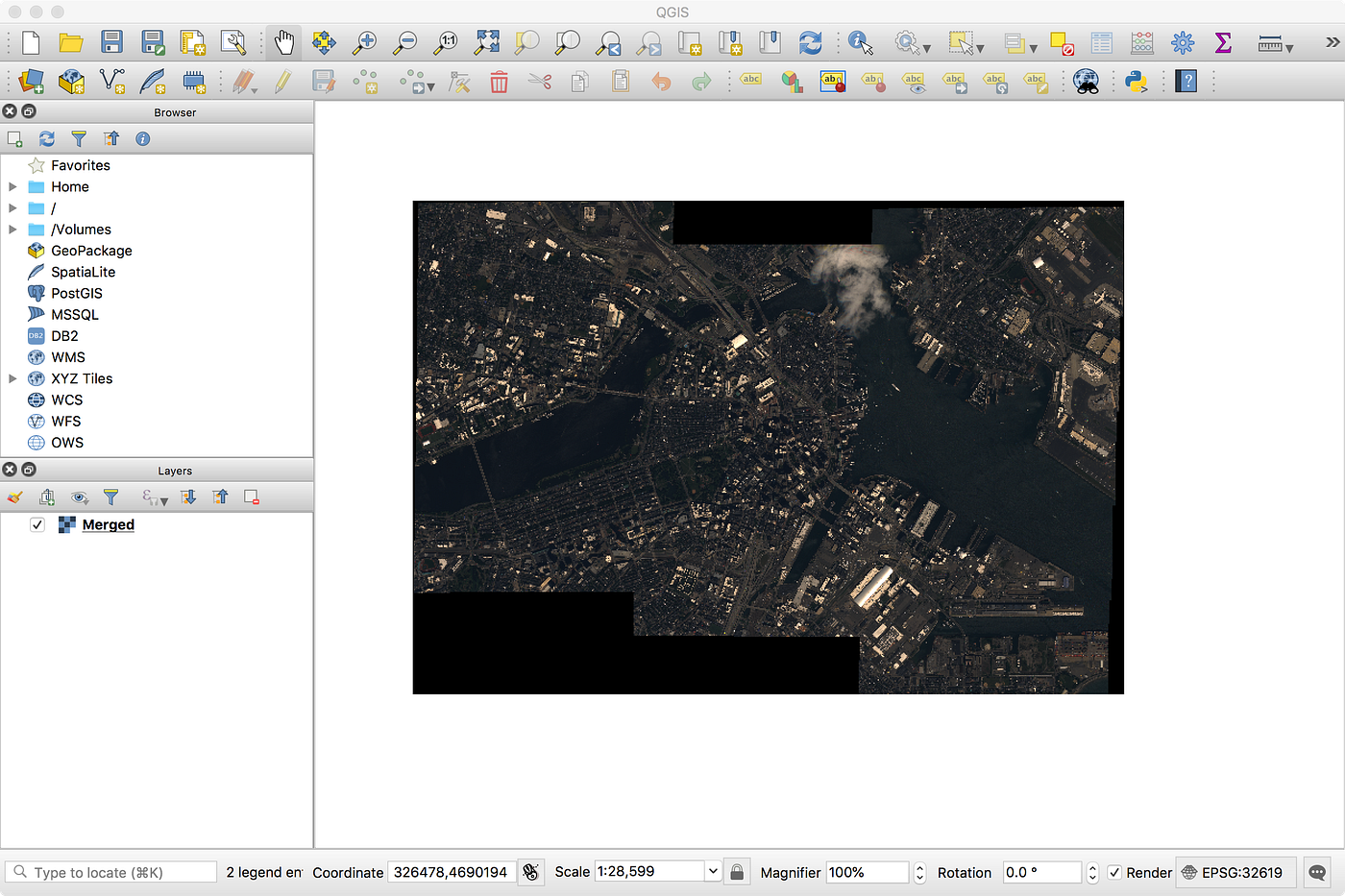Click the Save Project icon

tap(112, 42)
